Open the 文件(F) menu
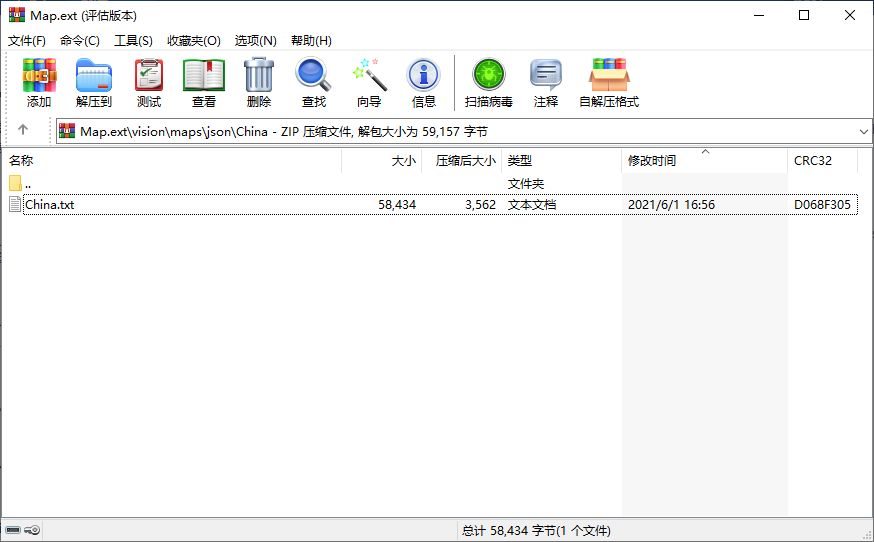Viewport: 874px width, 542px height. tap(27, 41)
